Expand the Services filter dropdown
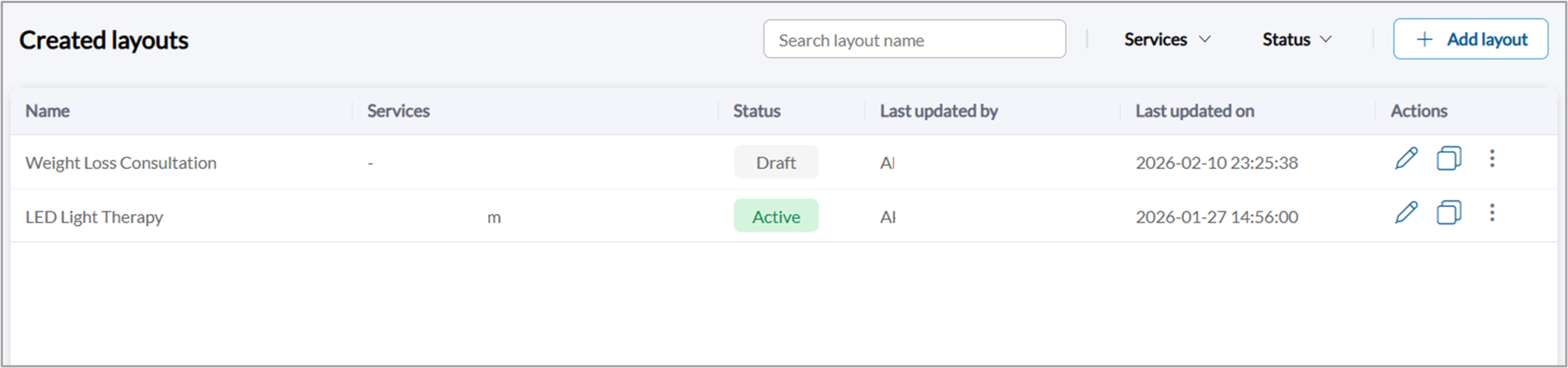This screenshot has width=1568, height=368. (x=1167, y=39)
